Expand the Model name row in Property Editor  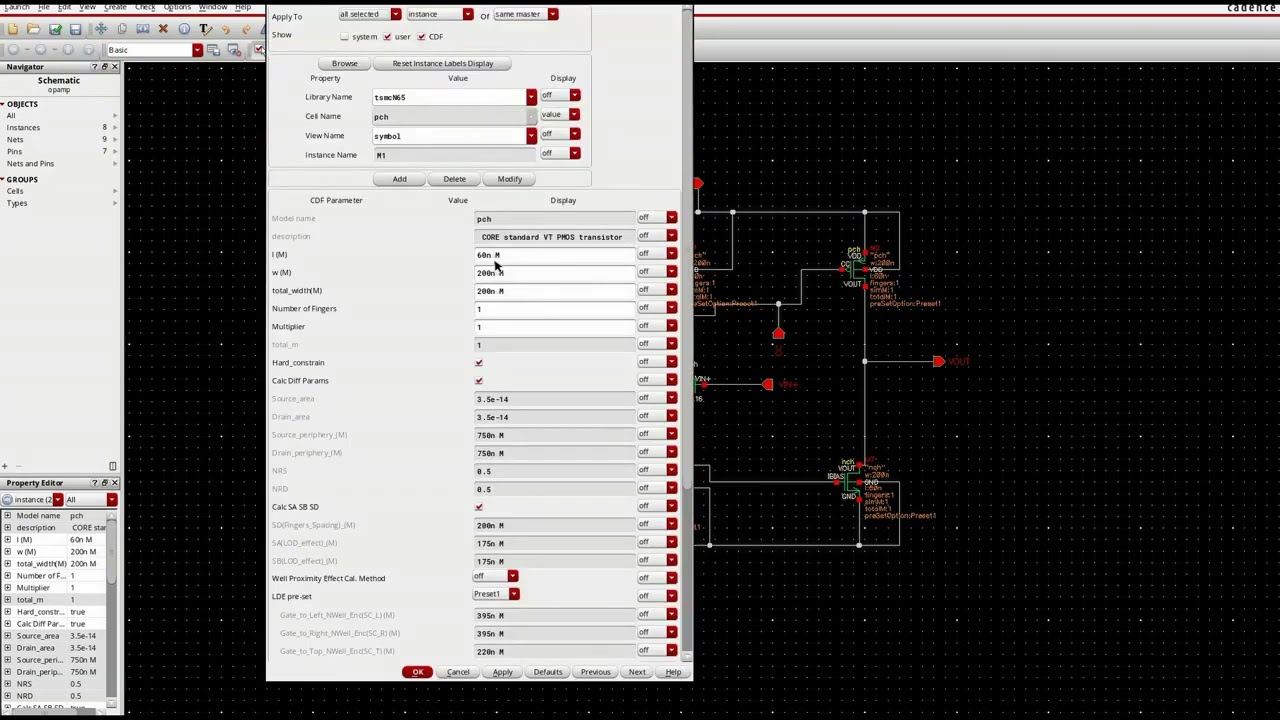coord(8,516)
